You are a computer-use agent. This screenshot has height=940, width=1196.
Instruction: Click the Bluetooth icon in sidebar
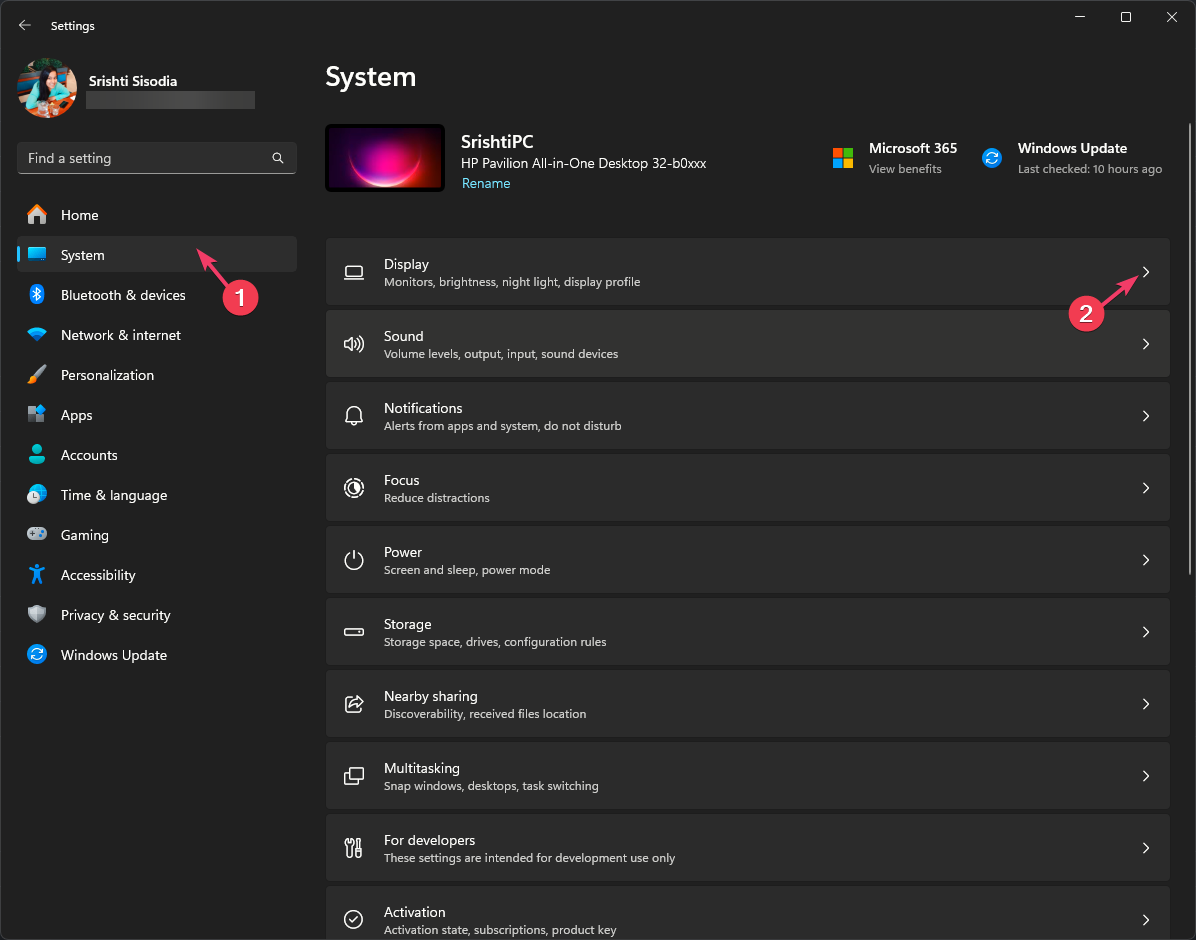(x=37, y=295)
